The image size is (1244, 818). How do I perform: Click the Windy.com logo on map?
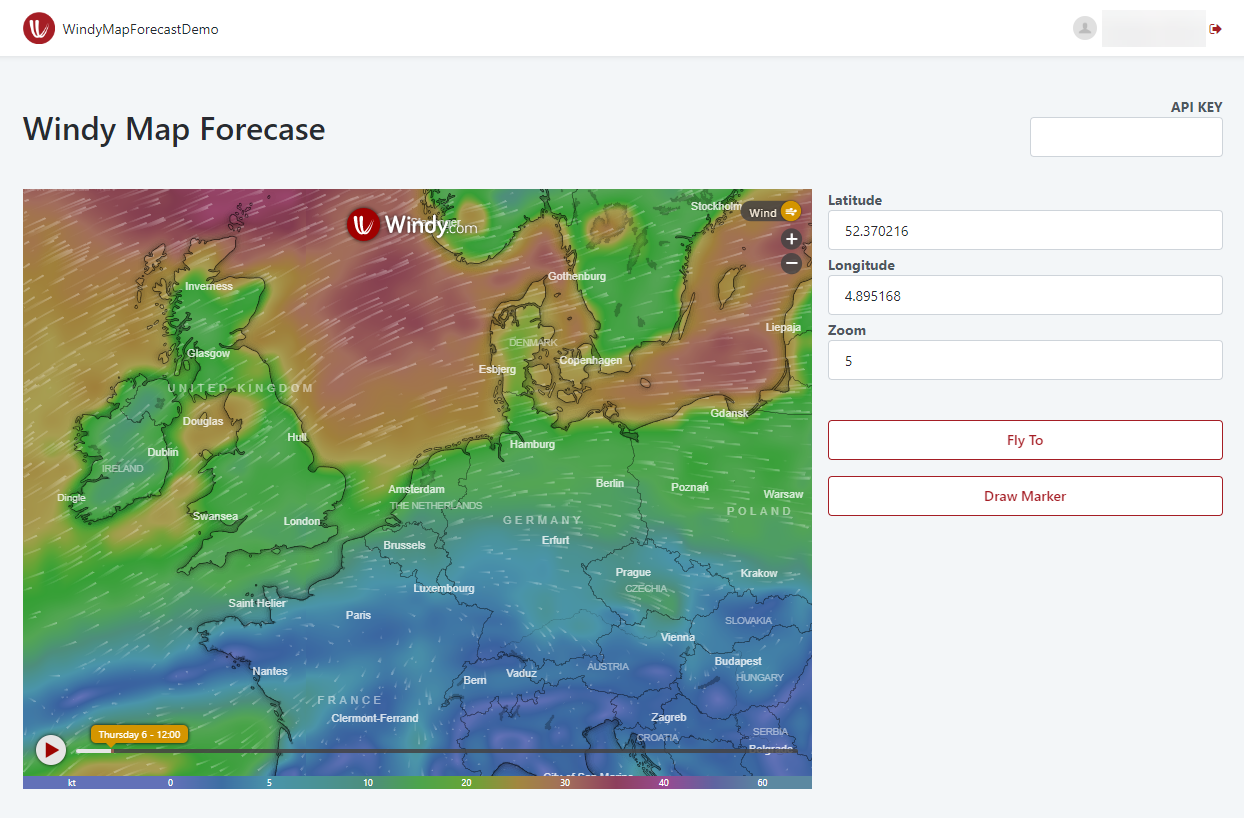coord(412,225)
